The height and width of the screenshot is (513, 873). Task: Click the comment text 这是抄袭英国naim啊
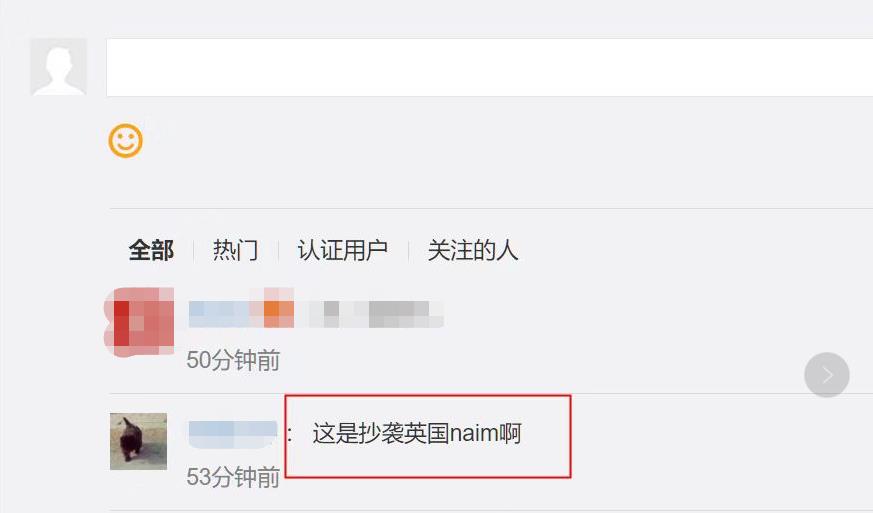416,433
